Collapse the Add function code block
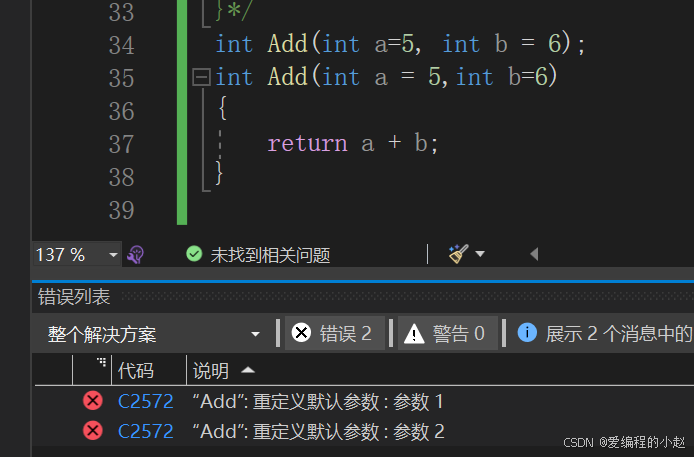This screenshot has height=457, width=694. pos(201,77)
